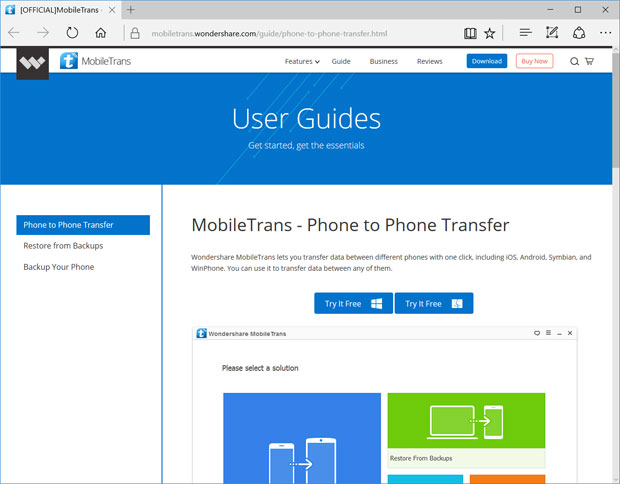This screenshot has width=620, height=484.
Task: Open the site search magnifier
Action: 574,61
